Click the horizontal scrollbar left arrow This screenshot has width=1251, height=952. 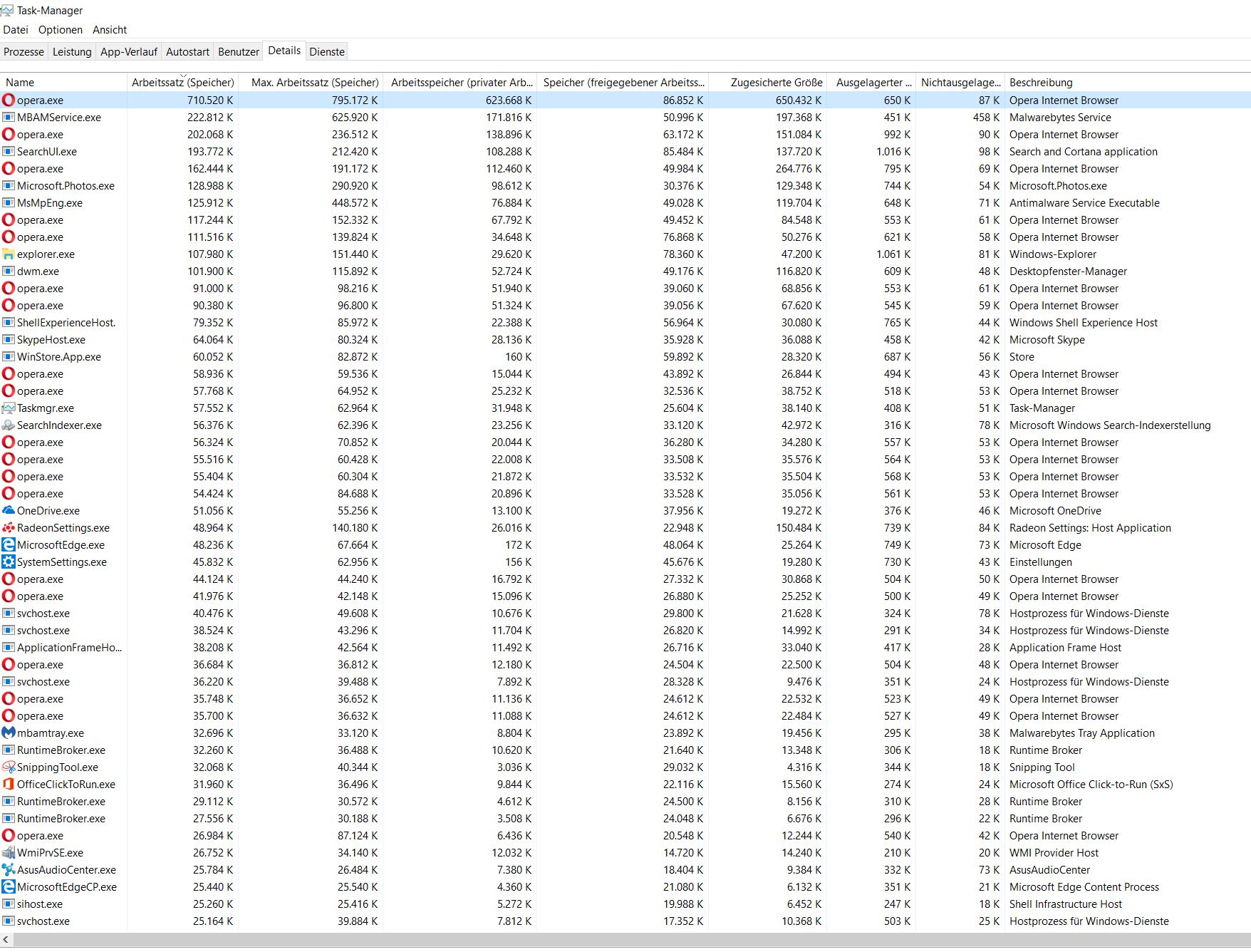click(6, 941)
